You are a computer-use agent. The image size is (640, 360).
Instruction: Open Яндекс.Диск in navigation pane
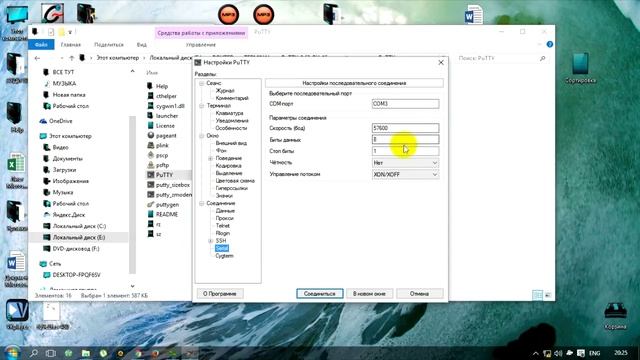pyautogui.click(x=69, y=215)
